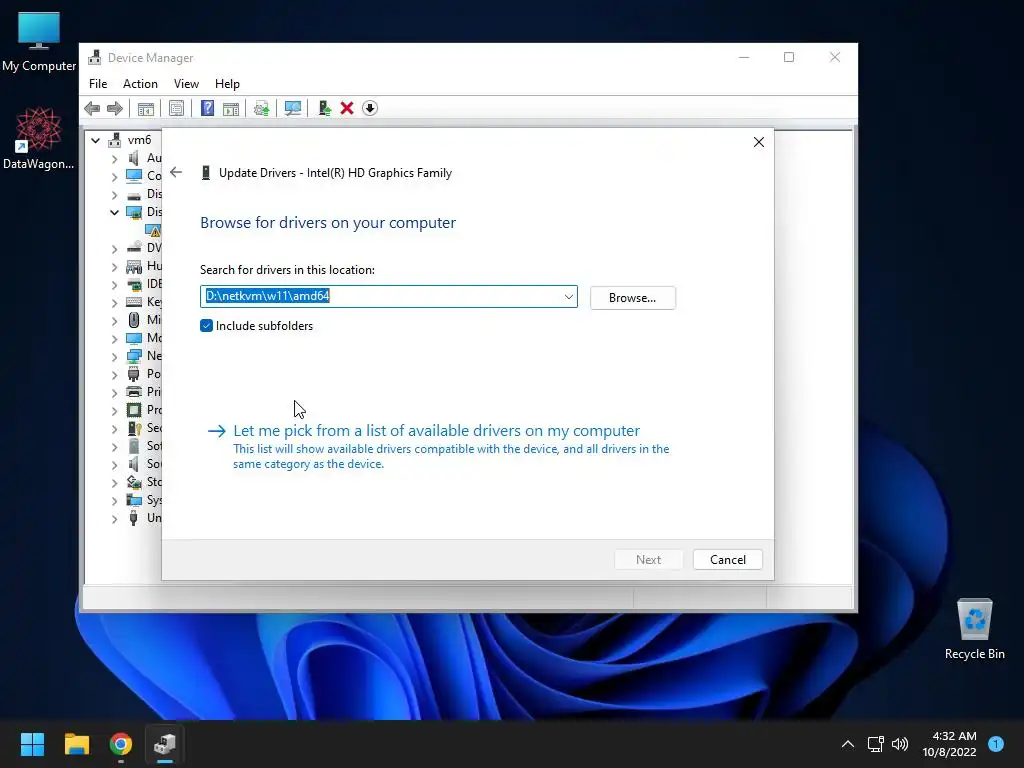The width and height of the screenshot is (1024, 768).
Task: Click the black down-arrow Disable device icon
Action: (370, 108)
